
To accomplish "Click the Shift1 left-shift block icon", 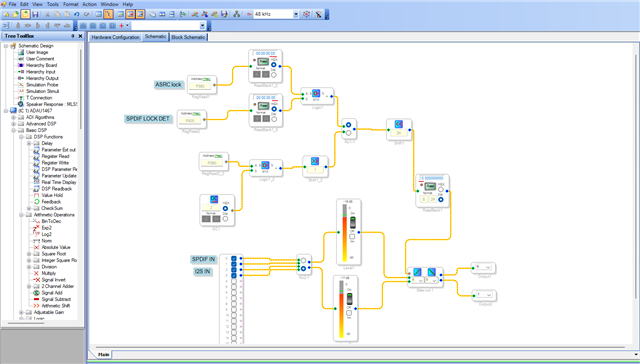I will [x=399, y=124].
